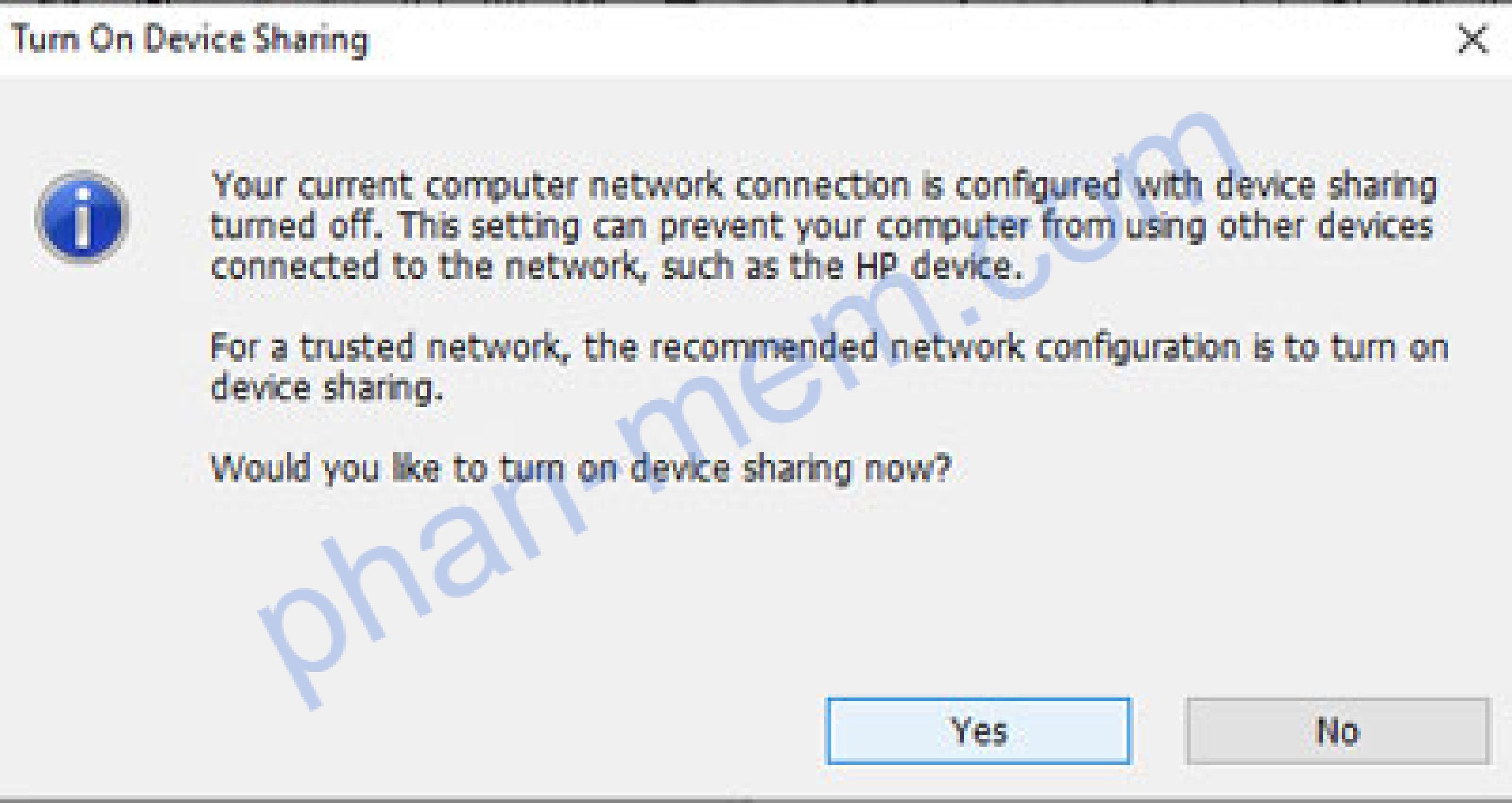Click the word "Would" in the question
The width and height of the screenshot is (1512, 803).
[x=261, y=468]
